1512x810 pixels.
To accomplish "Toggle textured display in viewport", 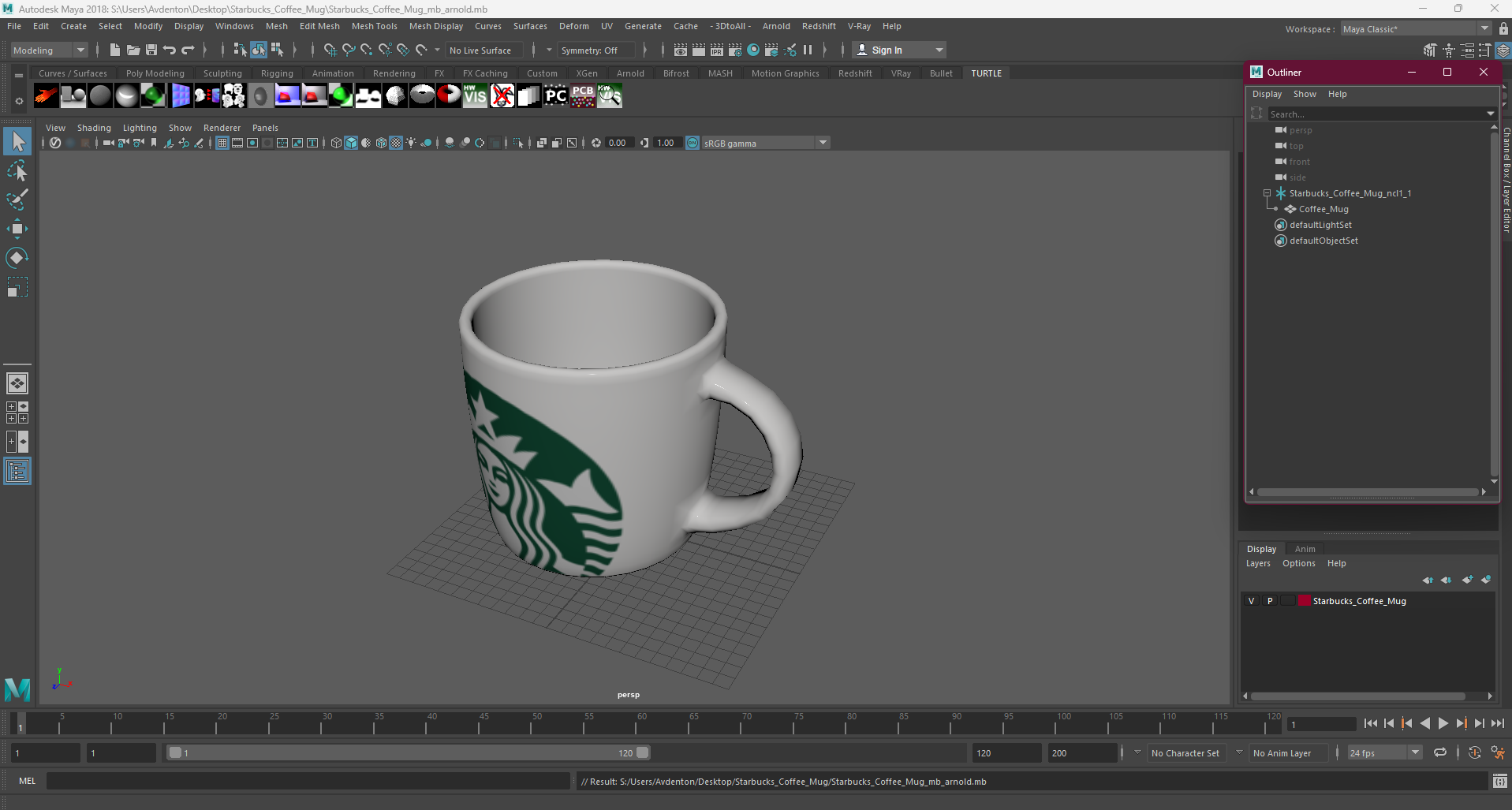I will click(x=396, y=143).
